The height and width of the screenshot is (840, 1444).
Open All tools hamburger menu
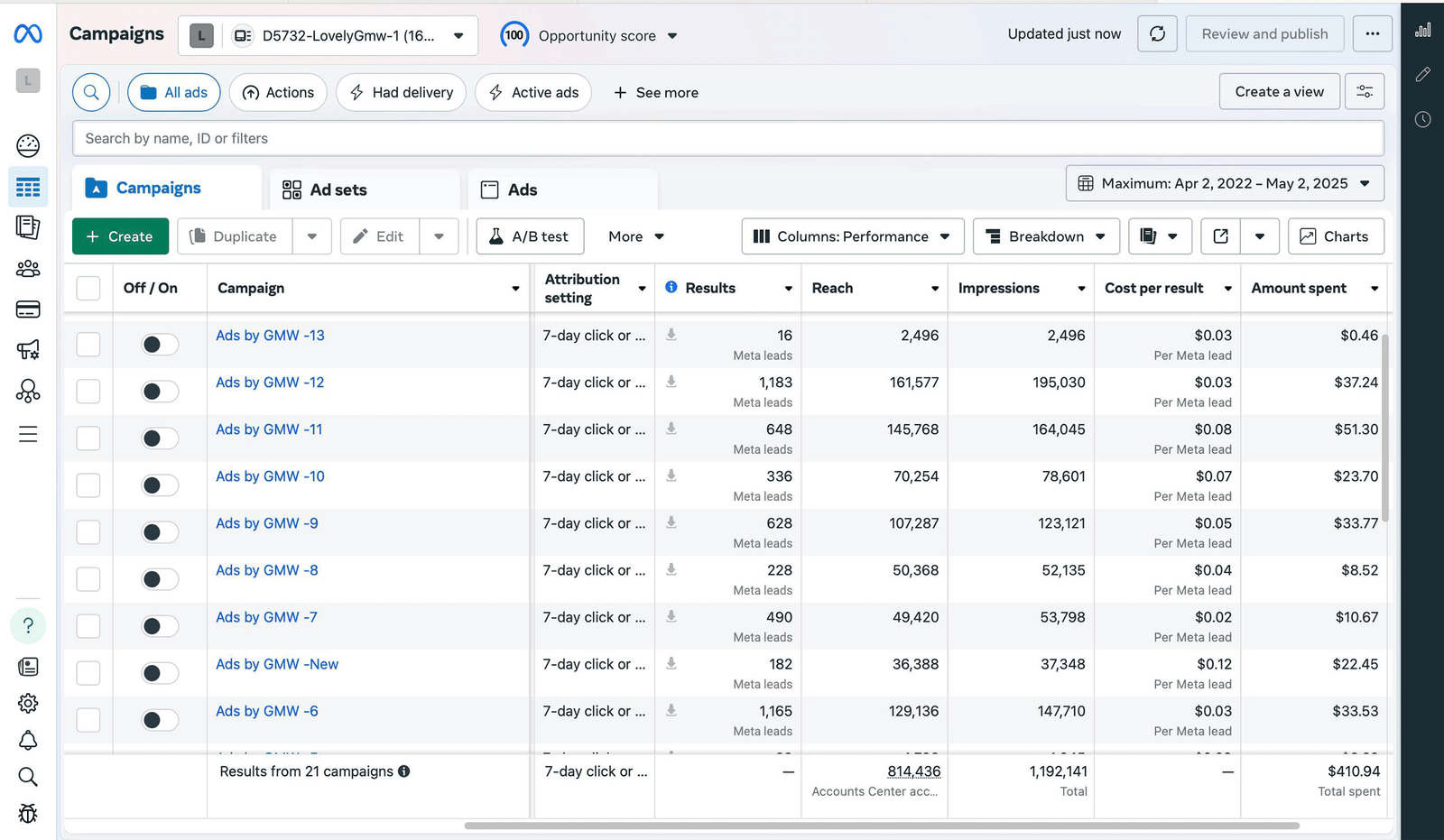(x=28, y=434)
